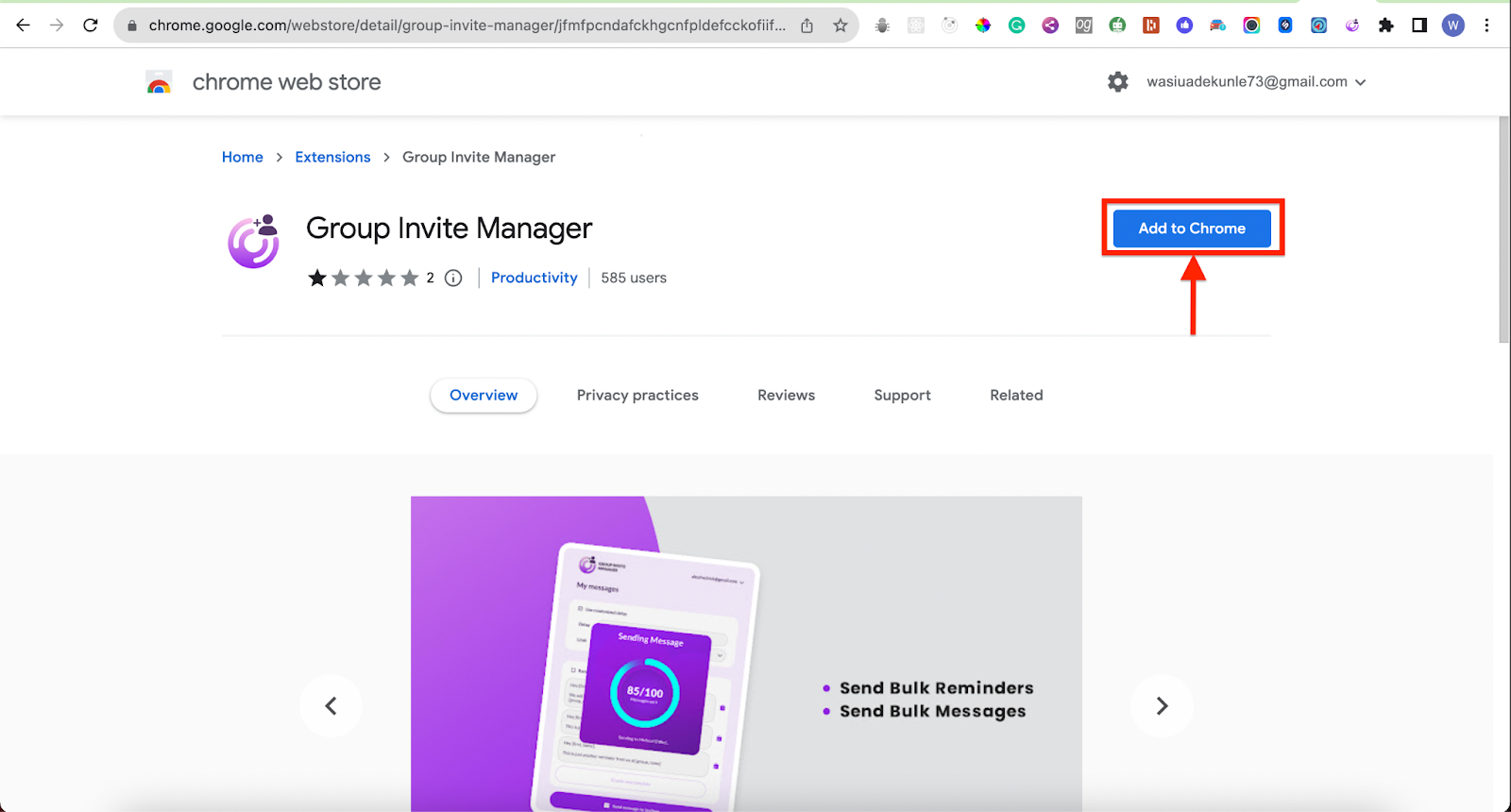Open the color wheel extension
This screenshot has height=812, width=1511.
pyautogui.click(x=983, y=25)
